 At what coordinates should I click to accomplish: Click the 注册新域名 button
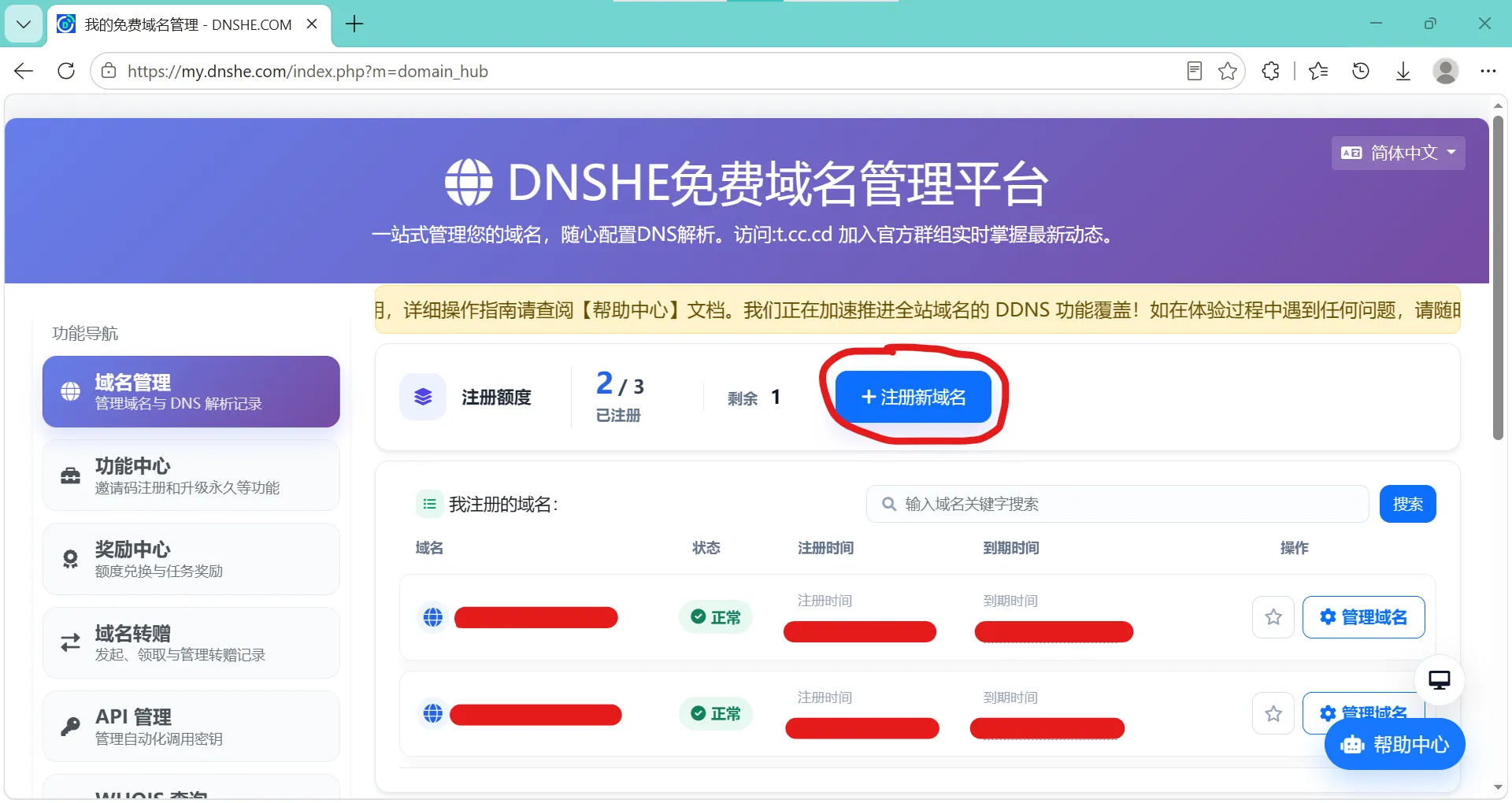point(913,397)
